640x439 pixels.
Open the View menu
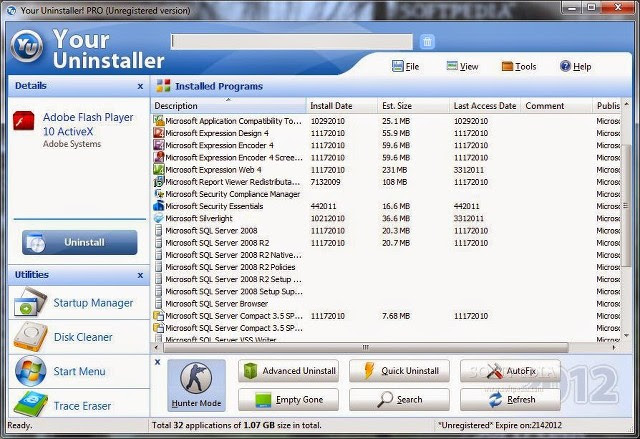click(x=462, y=66)
